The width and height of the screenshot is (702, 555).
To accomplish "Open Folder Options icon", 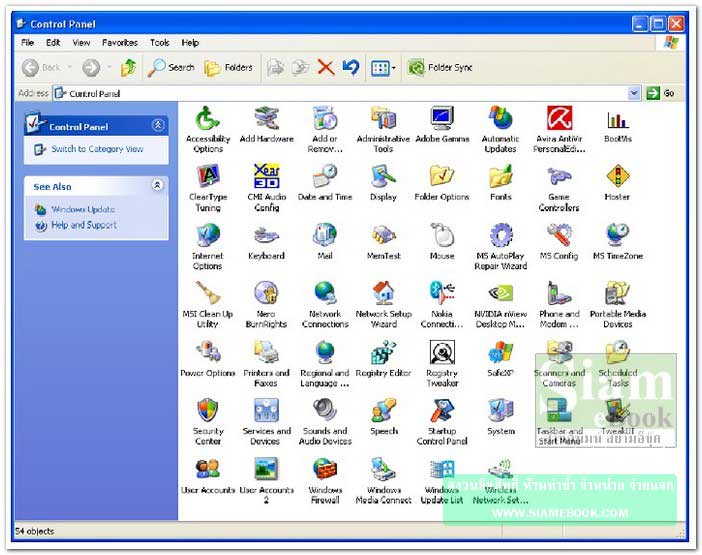I will click(442, 176).
